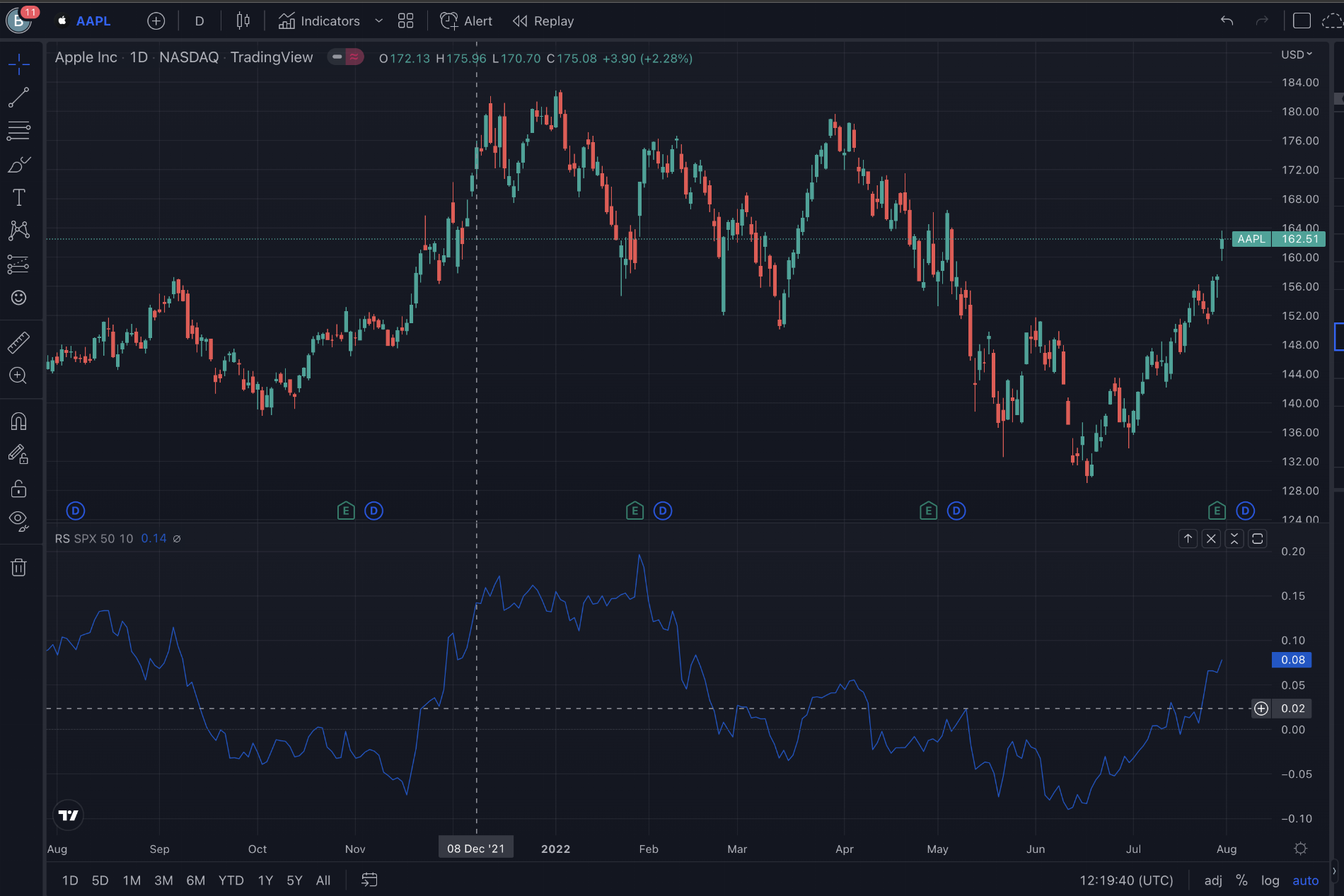Delete the RS indicator pane
The image size is (1344, 896).
1211,539
